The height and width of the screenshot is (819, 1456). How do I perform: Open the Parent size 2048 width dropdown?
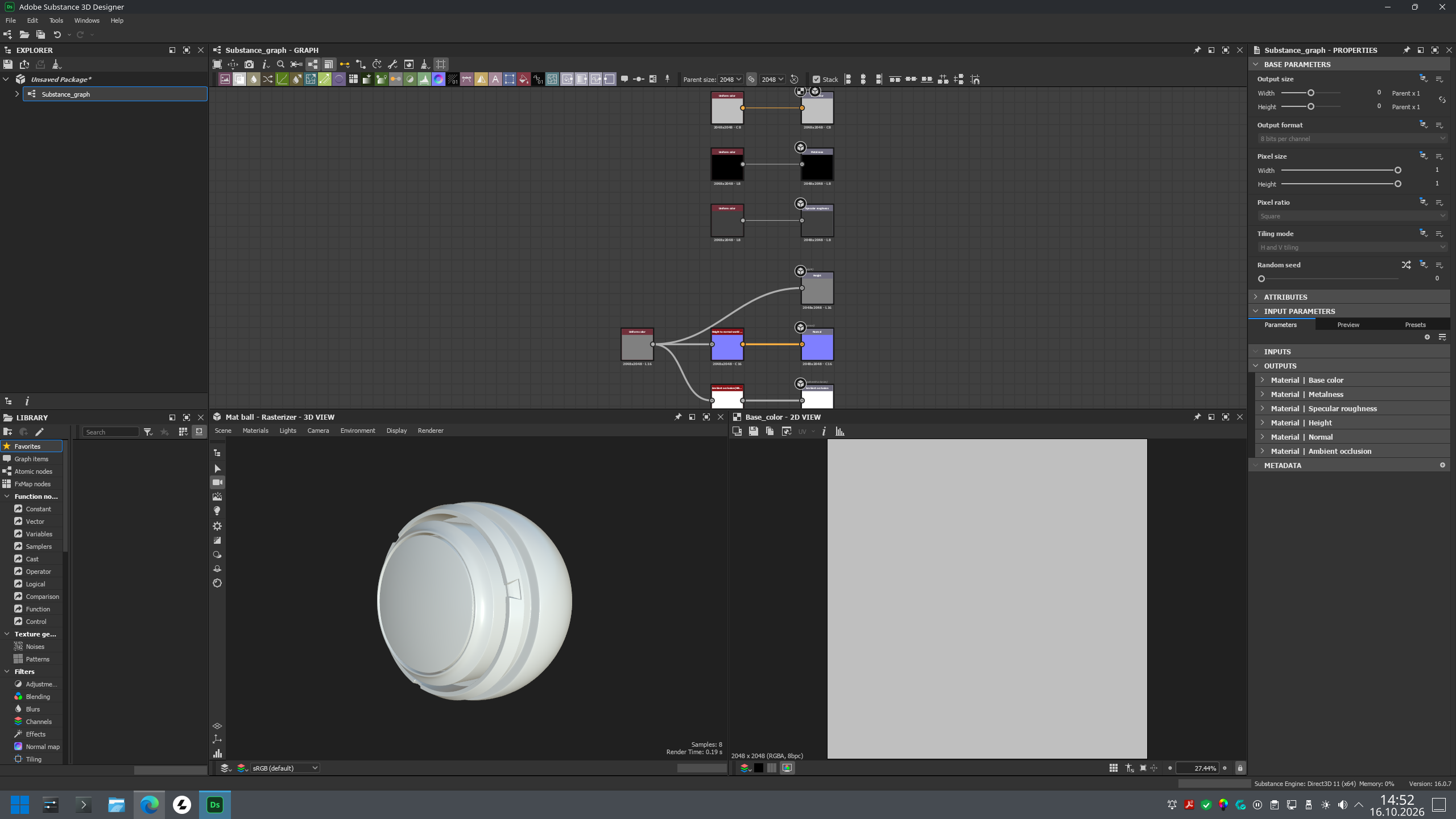pos(730,80)
